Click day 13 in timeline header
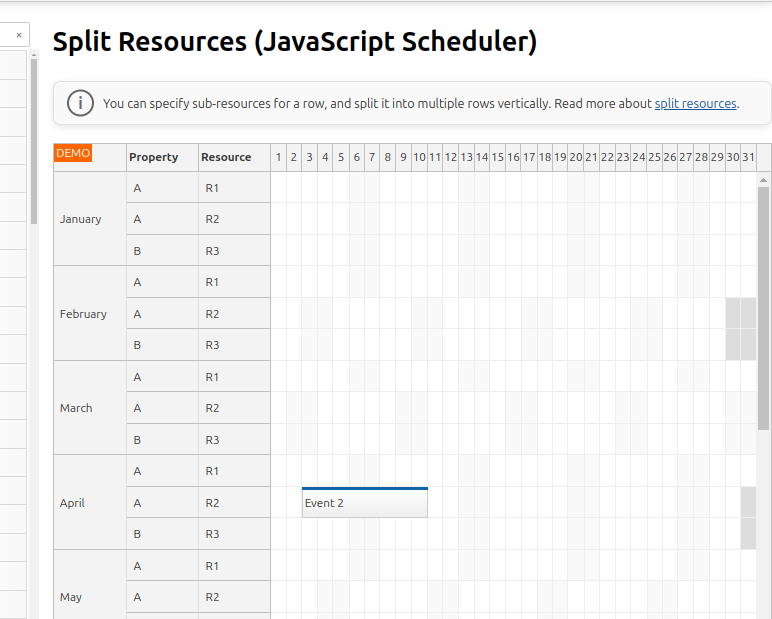The image size is (772, 619). point(466,157)
